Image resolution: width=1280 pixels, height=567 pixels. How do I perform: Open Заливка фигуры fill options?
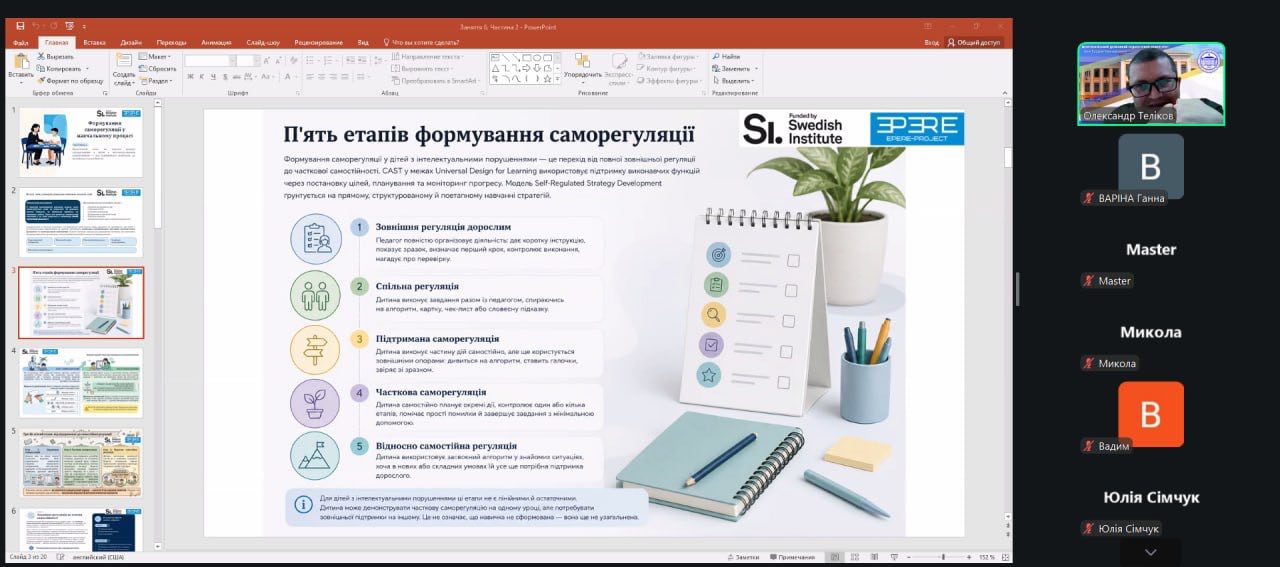click(669, 57)
